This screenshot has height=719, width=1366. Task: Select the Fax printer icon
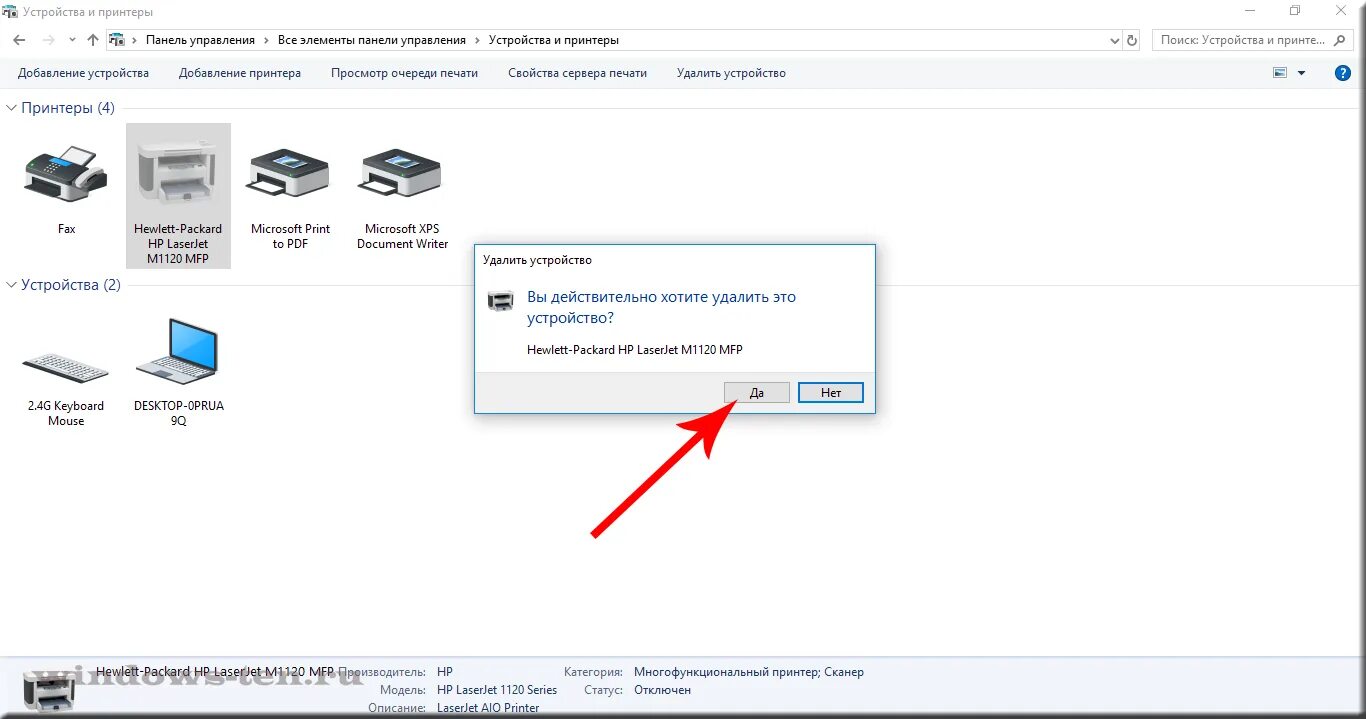(66, 175)
